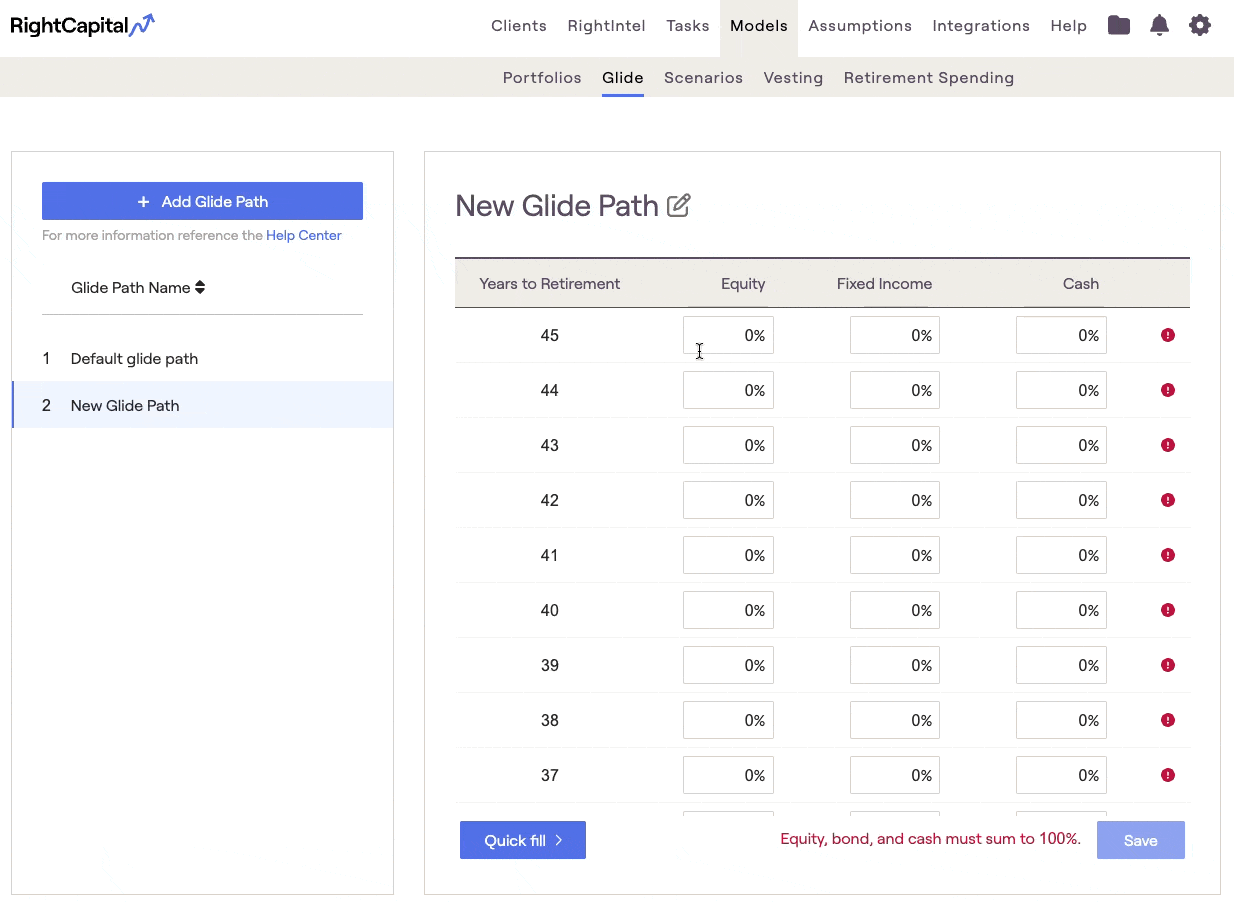Click the red error icon for year 39
1234x902 pixels.
(x=1167, y=665)
